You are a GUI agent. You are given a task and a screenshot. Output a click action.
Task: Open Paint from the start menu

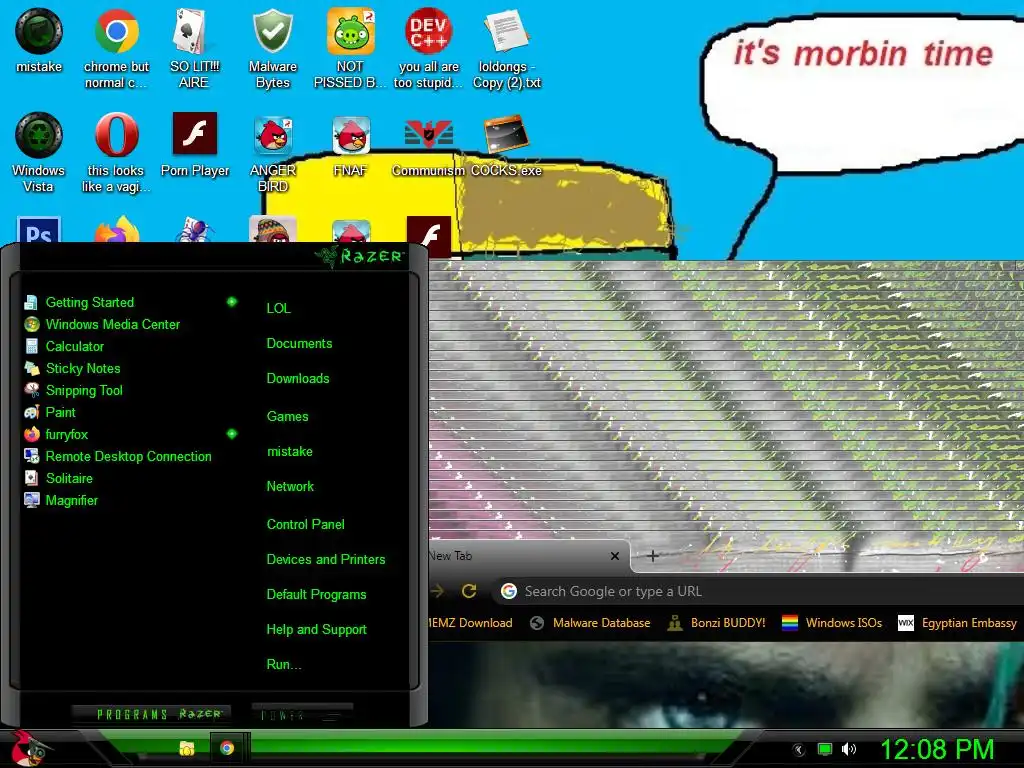tap(50, 413)
